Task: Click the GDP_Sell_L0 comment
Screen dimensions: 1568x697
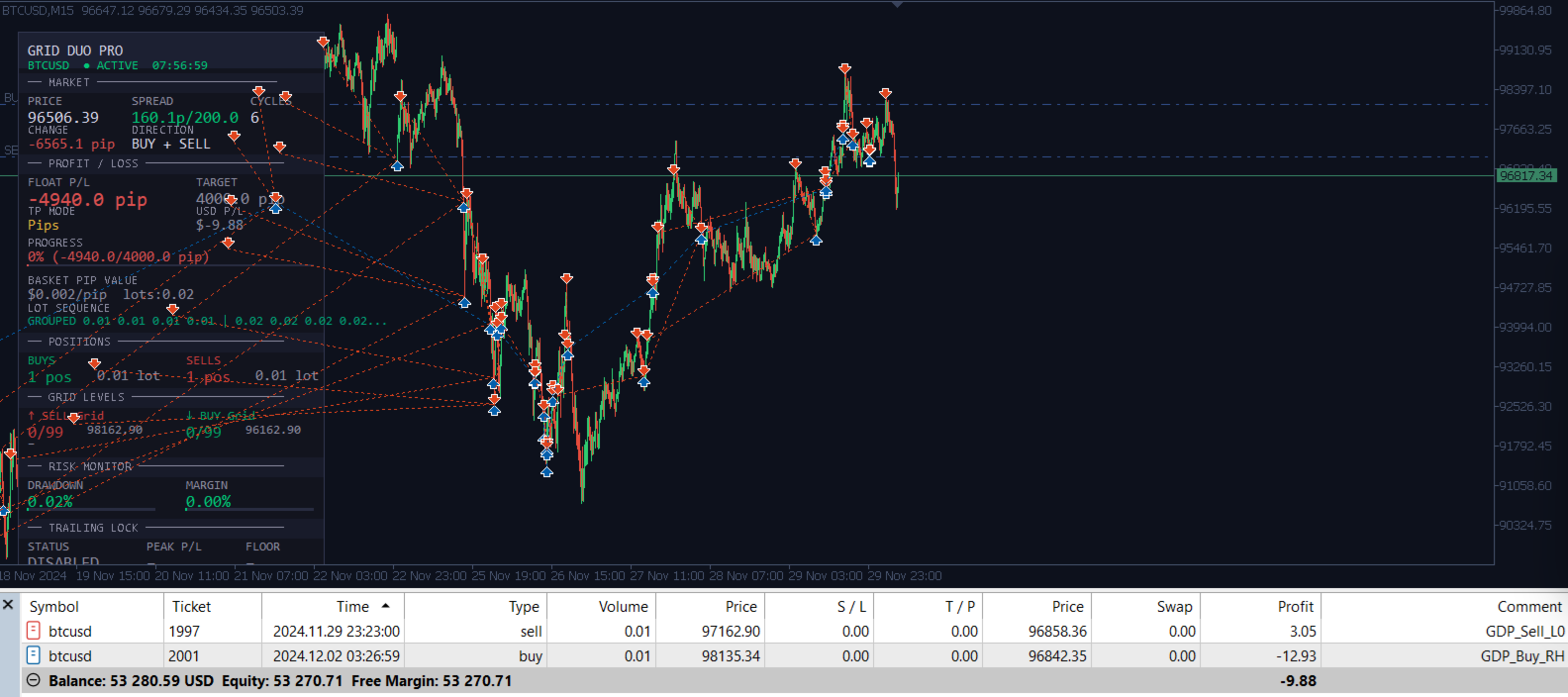Action: pos(1524,631)
